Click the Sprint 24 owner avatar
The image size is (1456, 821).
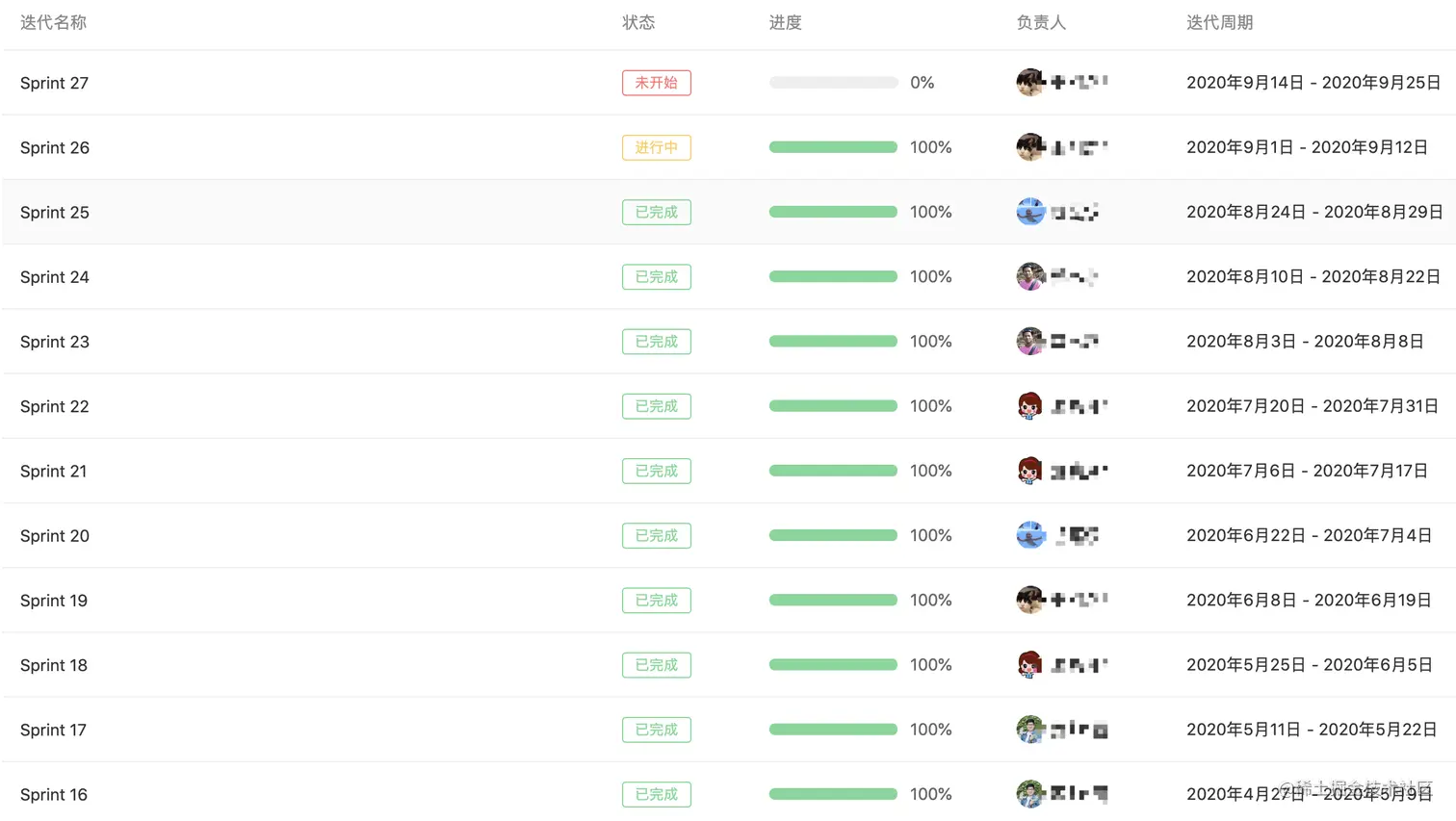coord(1030,277)
